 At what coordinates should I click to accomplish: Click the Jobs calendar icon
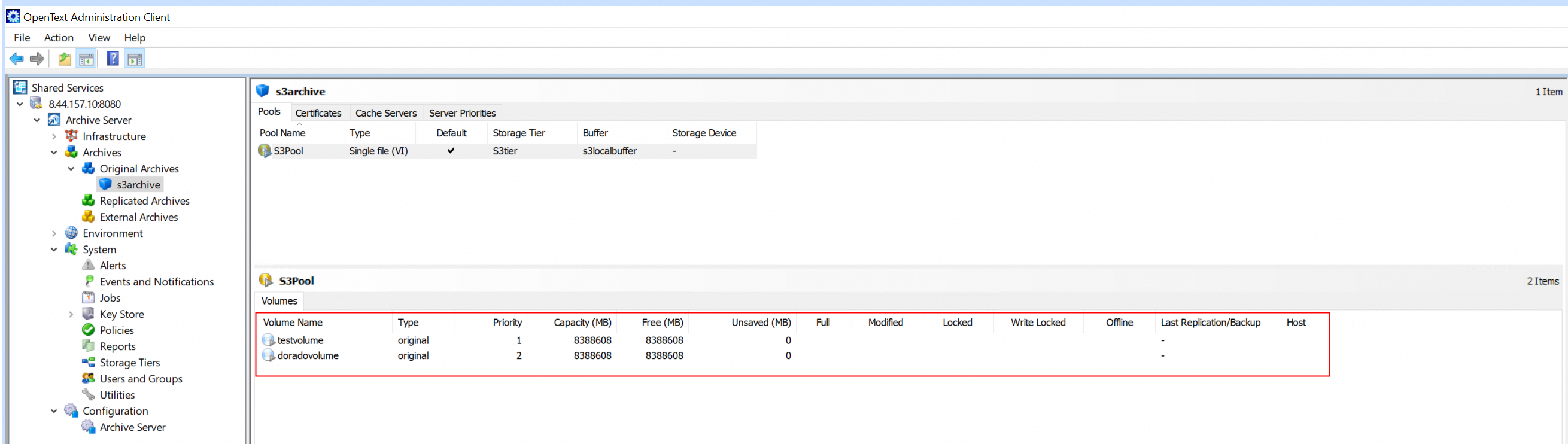point(88,297)
